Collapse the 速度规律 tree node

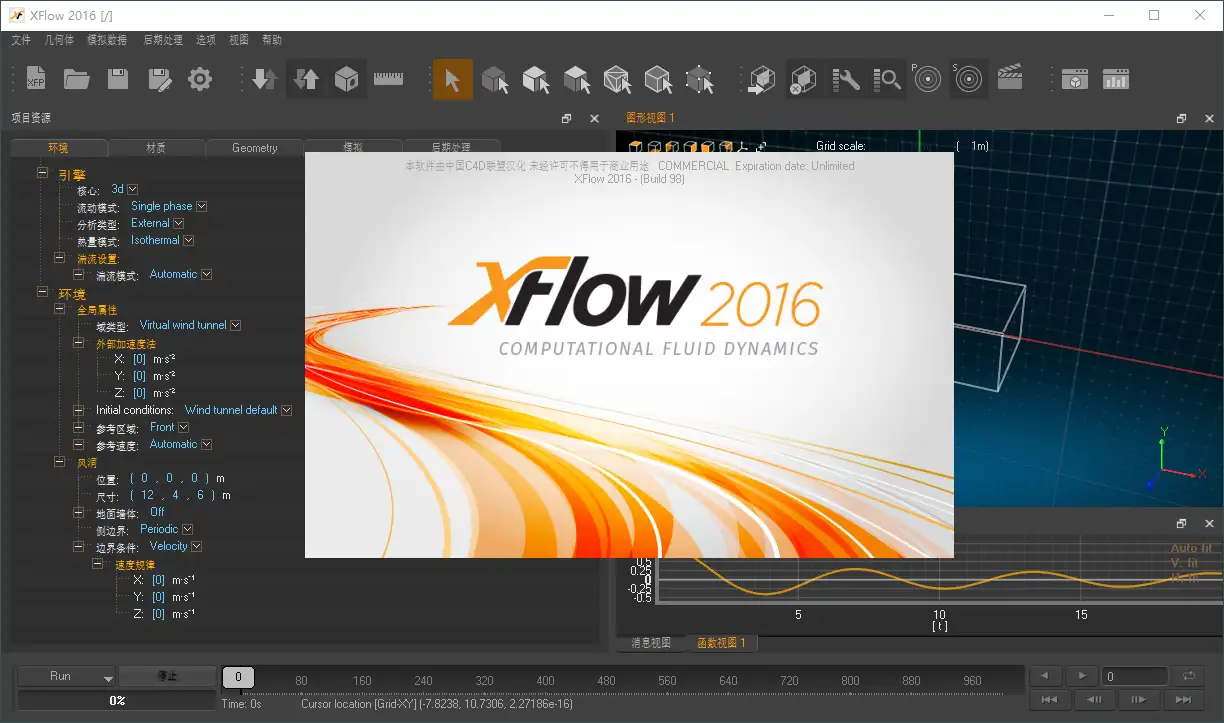[x=97, y=564]
